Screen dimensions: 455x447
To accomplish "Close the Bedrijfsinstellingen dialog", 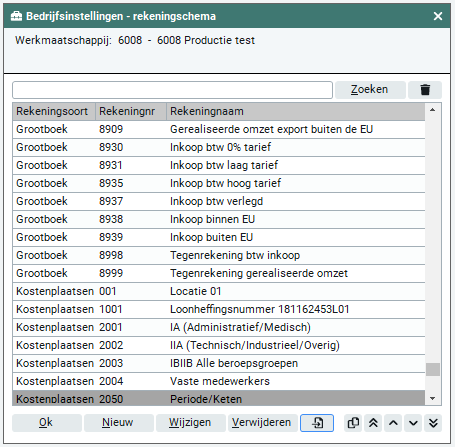I will 438,16.
